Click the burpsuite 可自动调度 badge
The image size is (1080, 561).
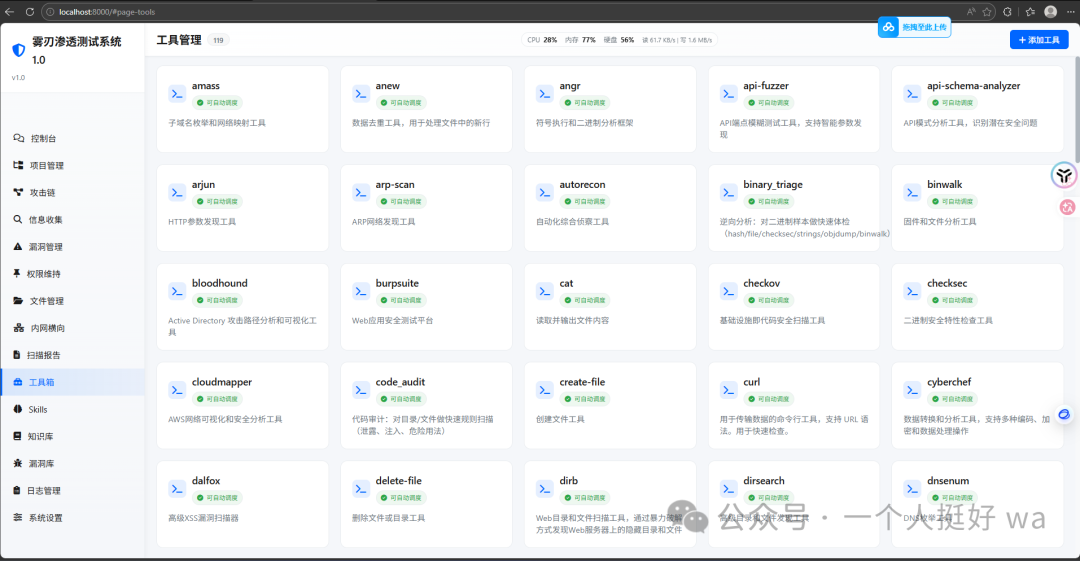tap(401, 300)
